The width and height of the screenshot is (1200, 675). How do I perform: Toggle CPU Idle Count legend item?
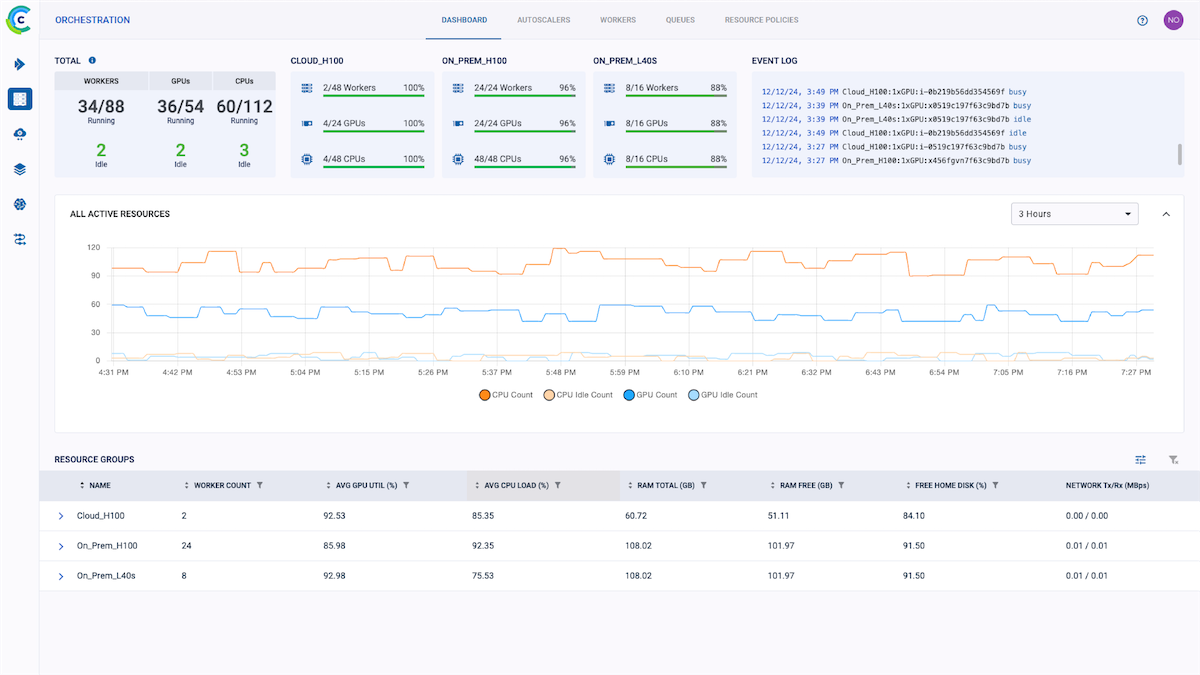(x=578, y=395)
